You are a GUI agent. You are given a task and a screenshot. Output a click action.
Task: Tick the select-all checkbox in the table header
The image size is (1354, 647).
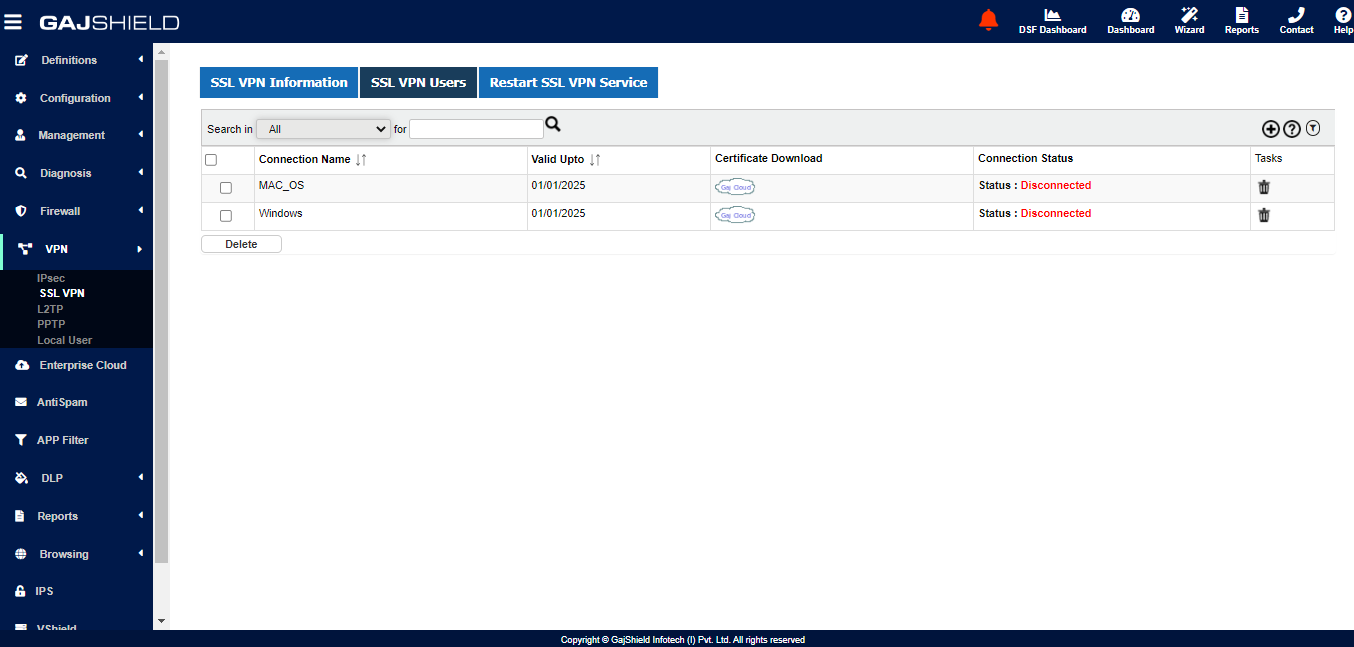[x=211, y=160]
